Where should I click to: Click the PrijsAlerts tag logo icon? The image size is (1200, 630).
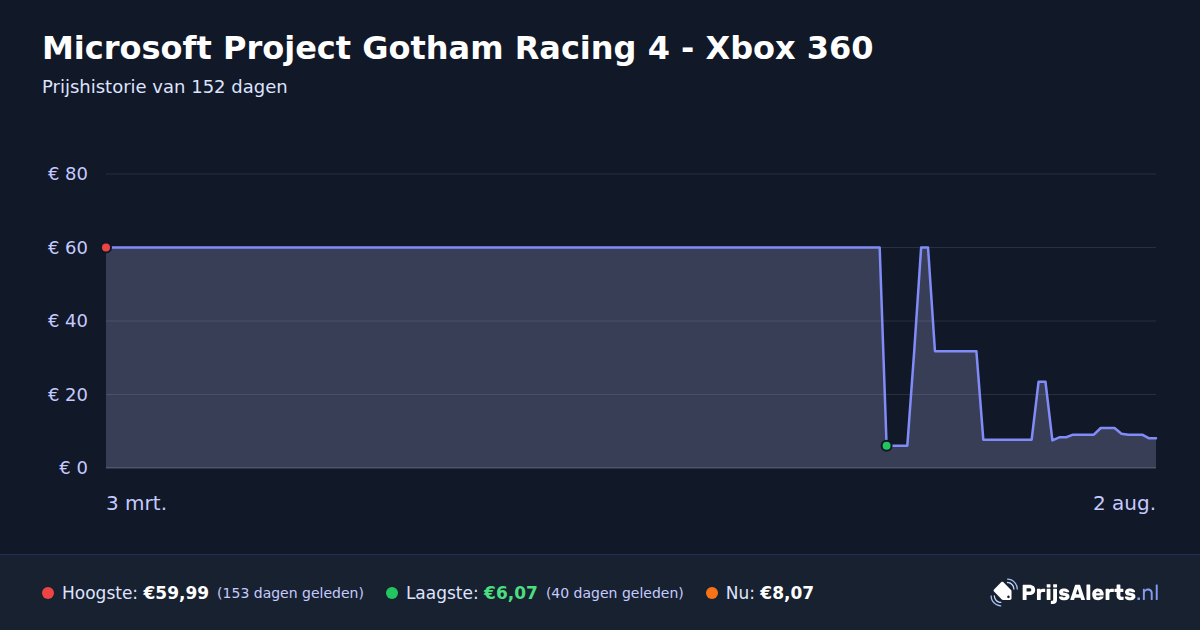coord(1003,592)
